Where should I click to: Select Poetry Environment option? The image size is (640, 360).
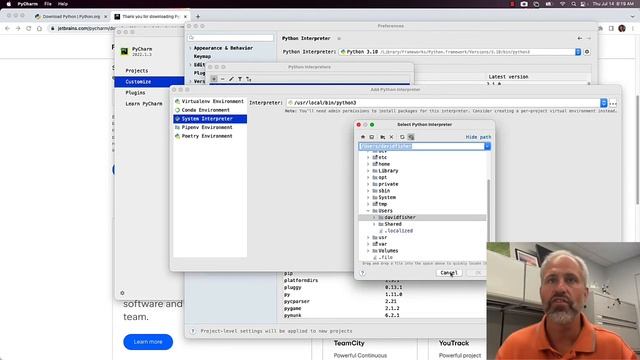click(x=209, y=136)
